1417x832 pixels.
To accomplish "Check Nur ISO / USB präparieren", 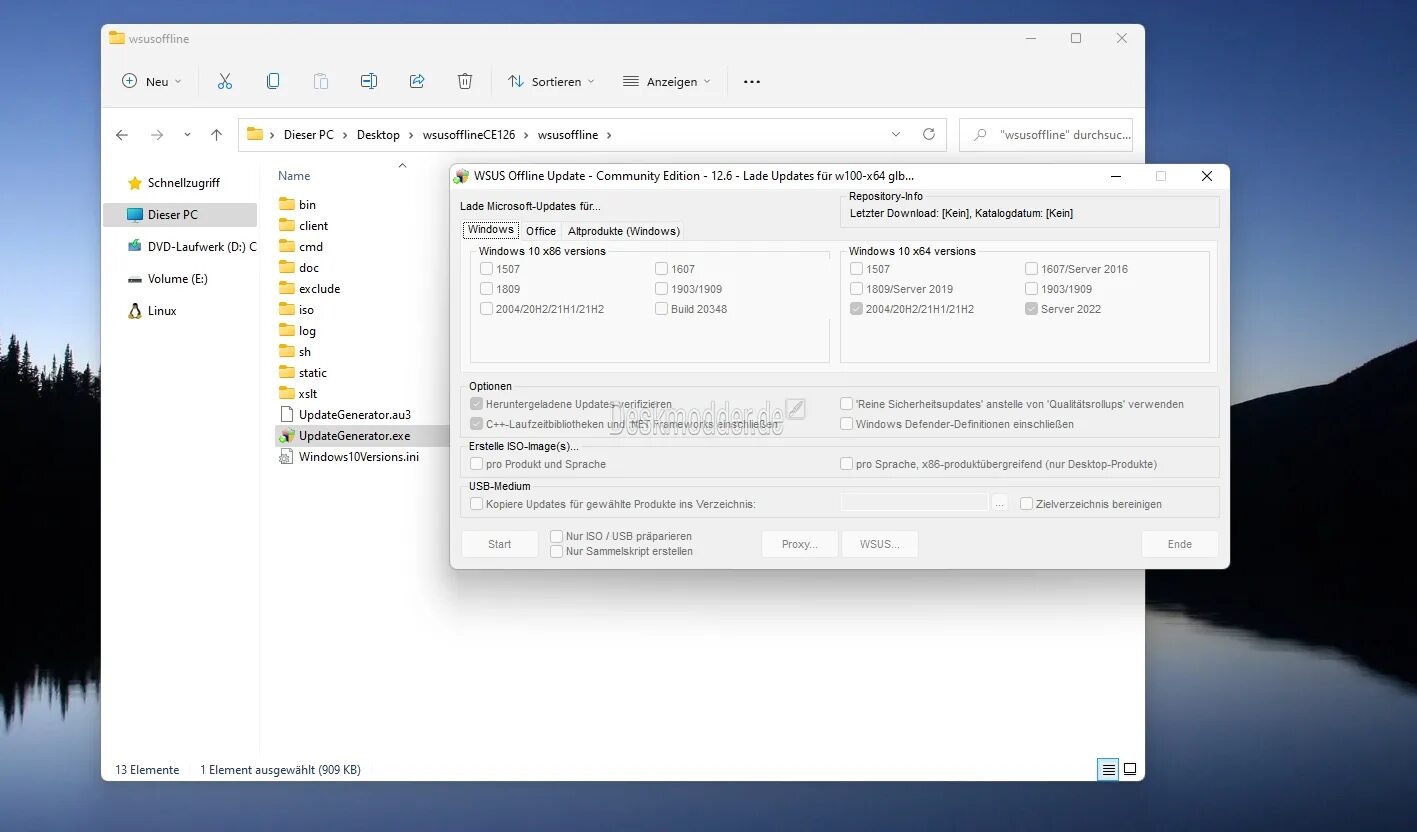I will pyautogui.click(x=557, y=536).
